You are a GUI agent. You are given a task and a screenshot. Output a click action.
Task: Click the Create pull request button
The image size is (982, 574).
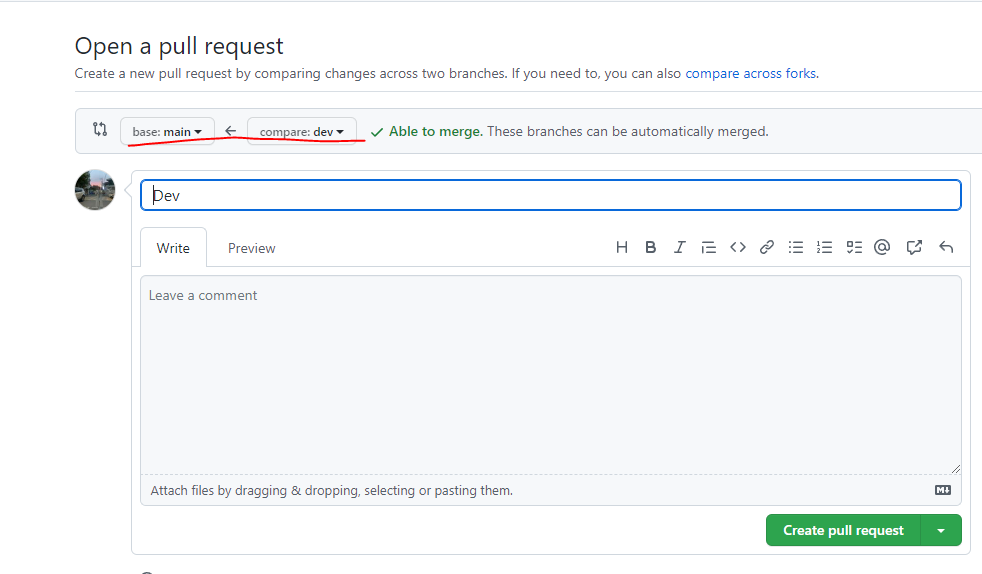click(843, 530)
